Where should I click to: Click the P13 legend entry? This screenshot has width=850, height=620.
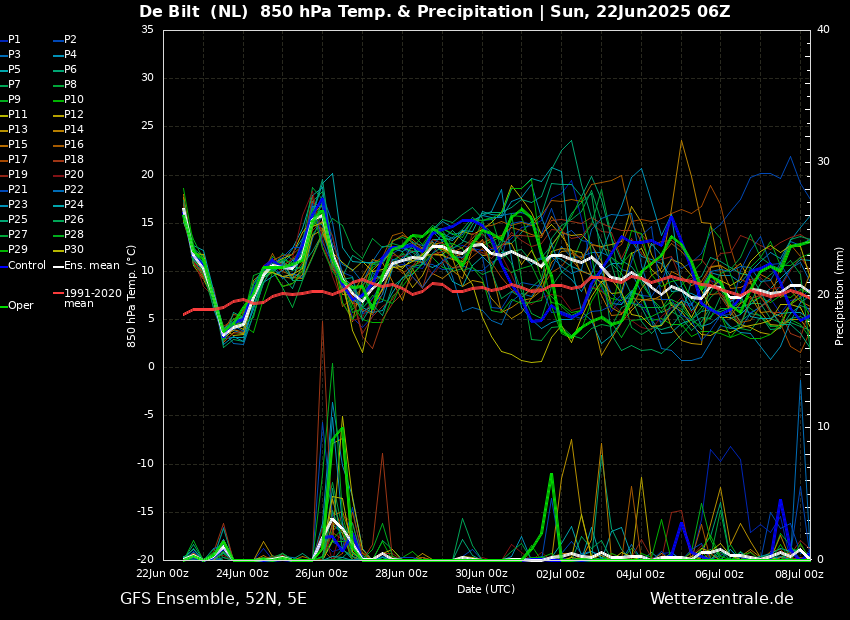[x=14, y=130]
